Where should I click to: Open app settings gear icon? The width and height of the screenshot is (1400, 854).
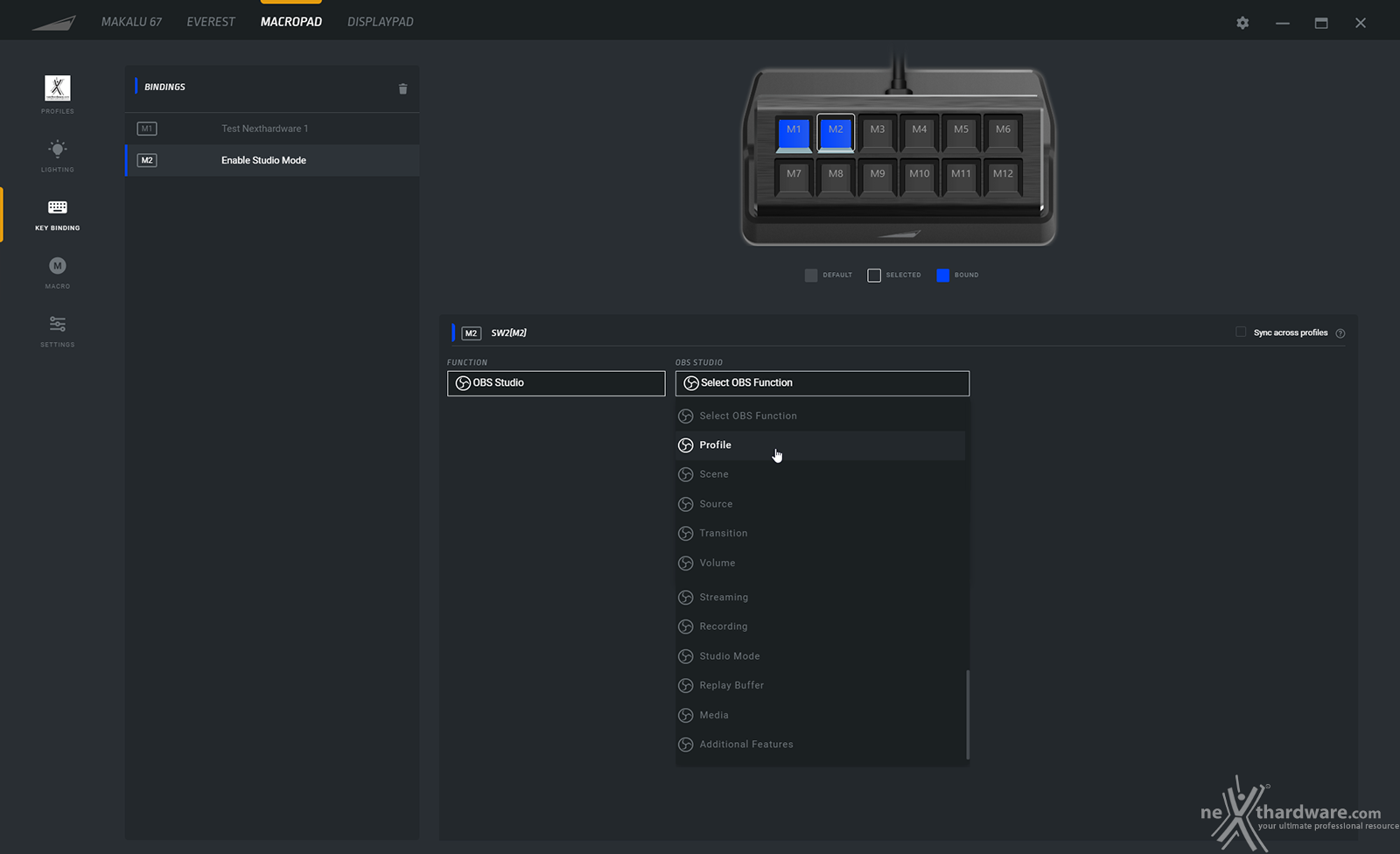click(1242, 23)
